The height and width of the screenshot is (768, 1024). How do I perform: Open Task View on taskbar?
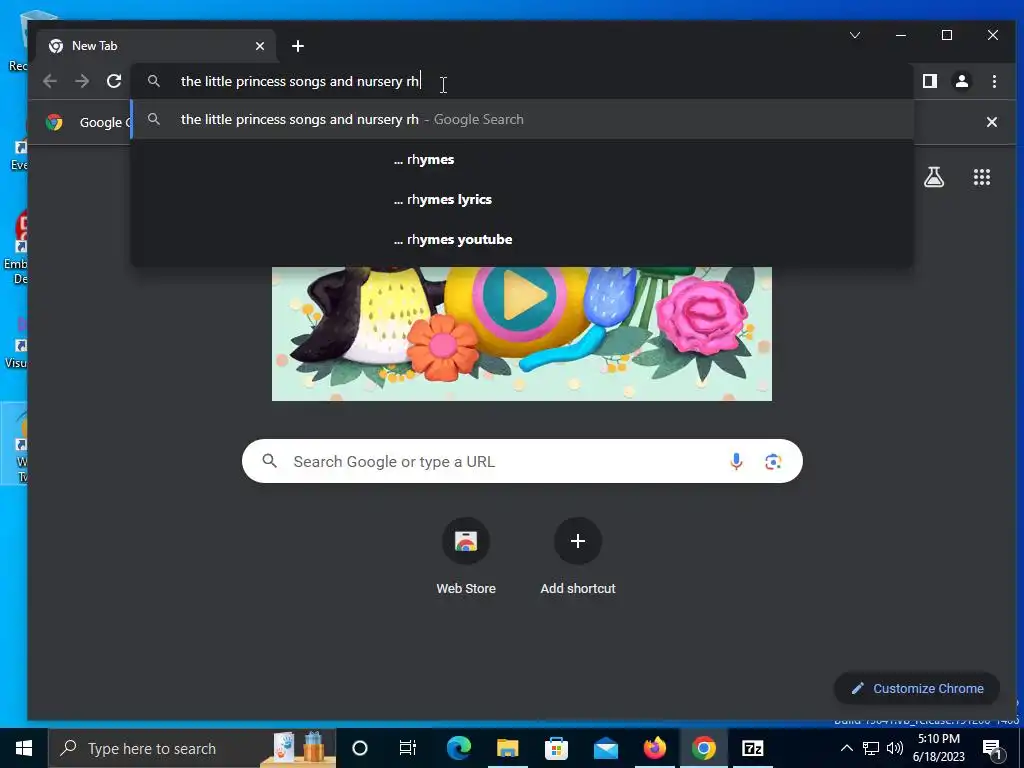[x=408, y=748]
